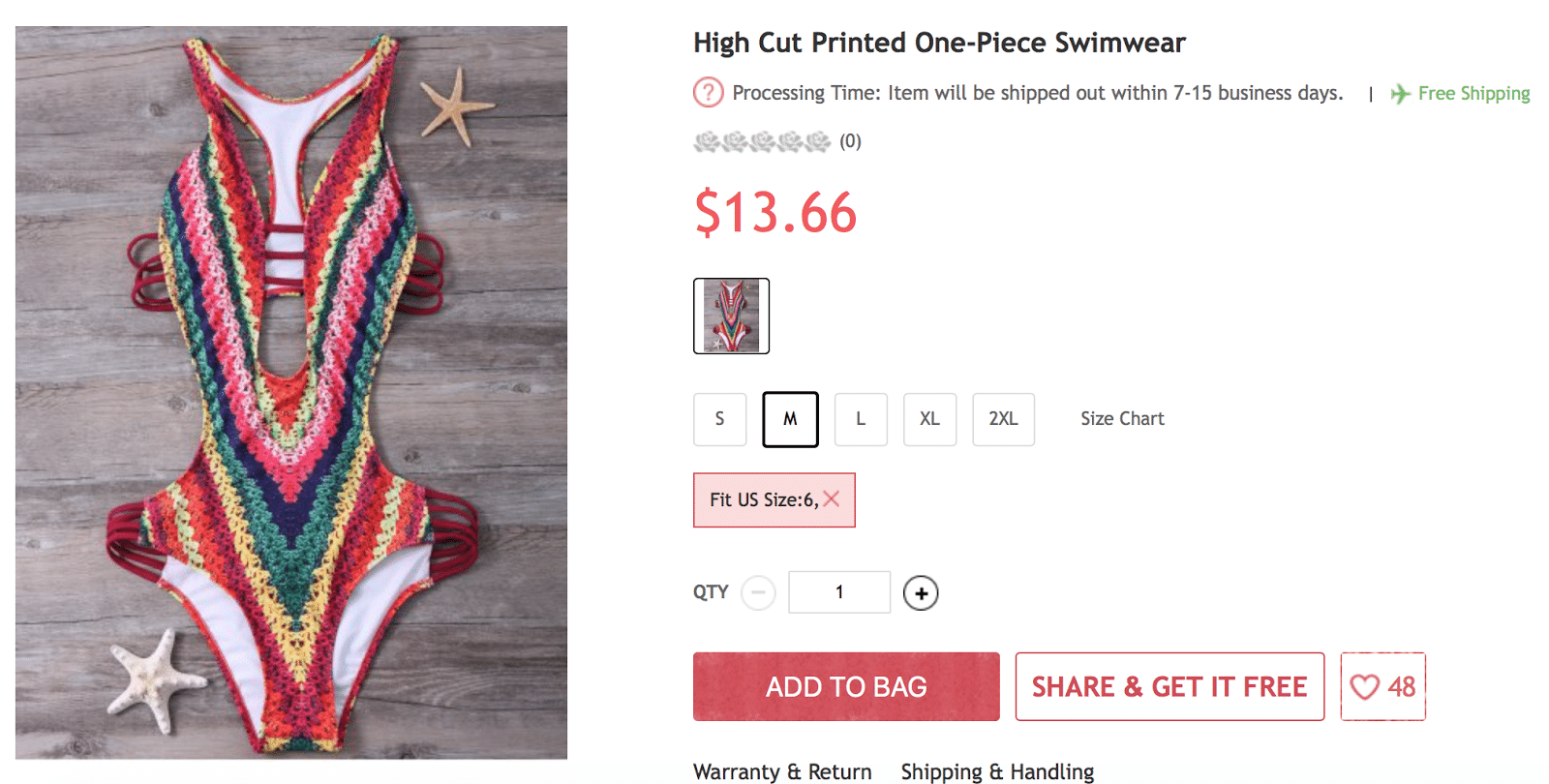
Task: Open Shipping & Handling tab
Action: coord(997,771)
